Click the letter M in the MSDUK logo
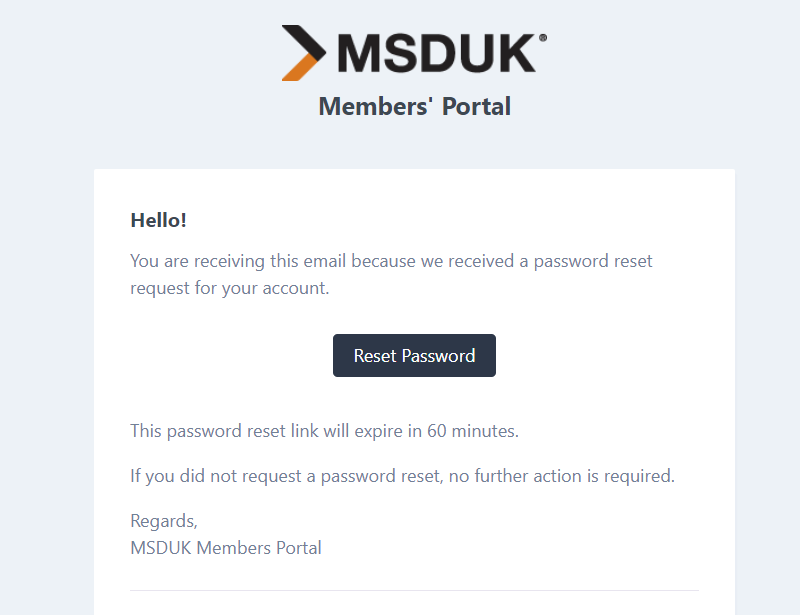This screenshot has height=615, width=800. pos(359,54)
